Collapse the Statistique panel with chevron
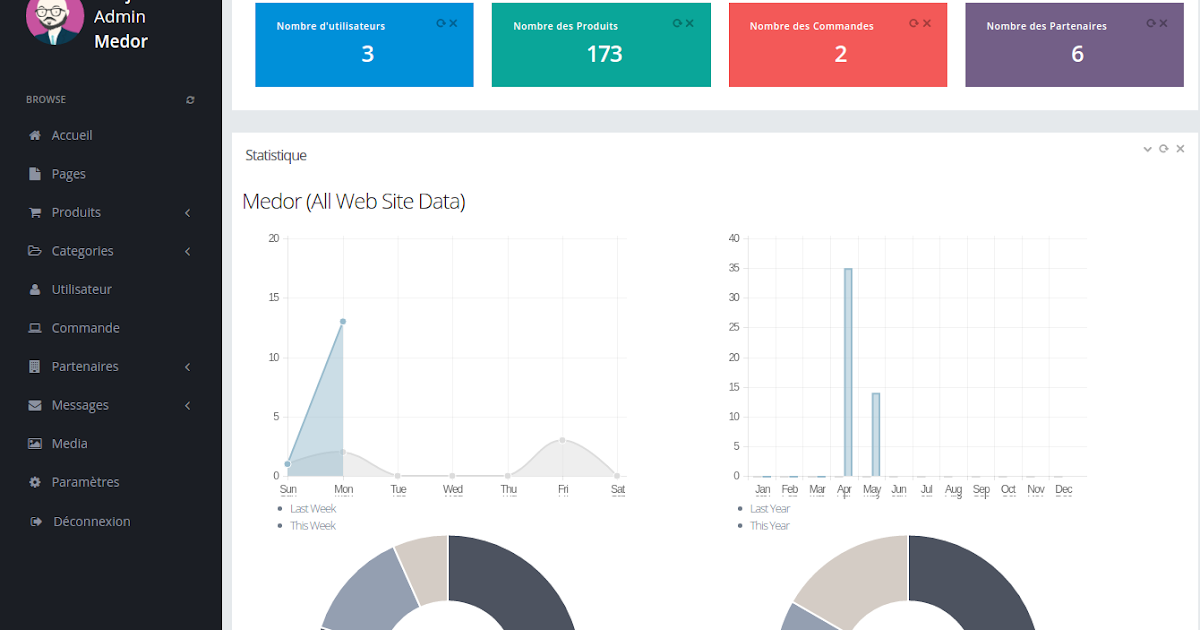Image resolution: width=1200 pixels, height=630 pixels. 1148,149
